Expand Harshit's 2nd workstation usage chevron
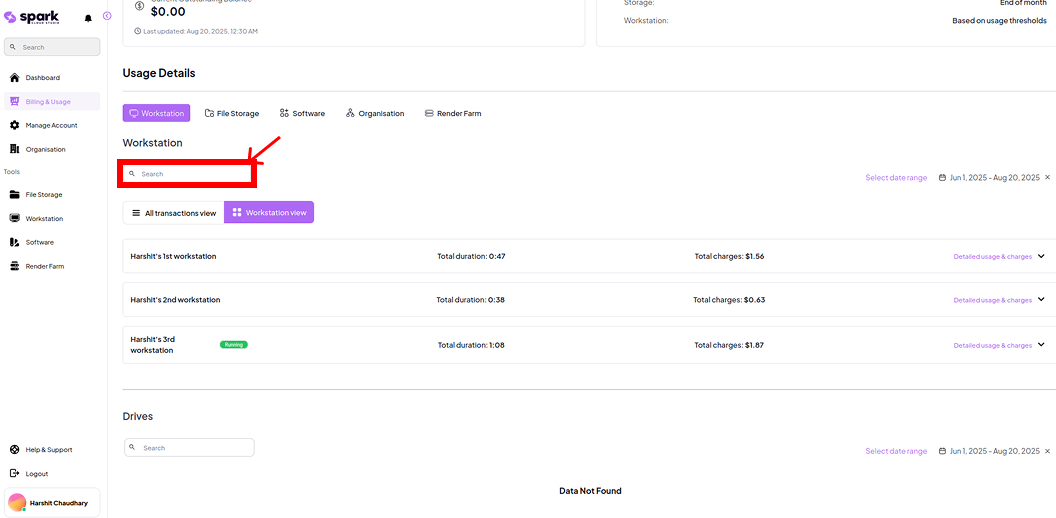The width and height of the screenshot is (1056, 518). point(1041,300)
